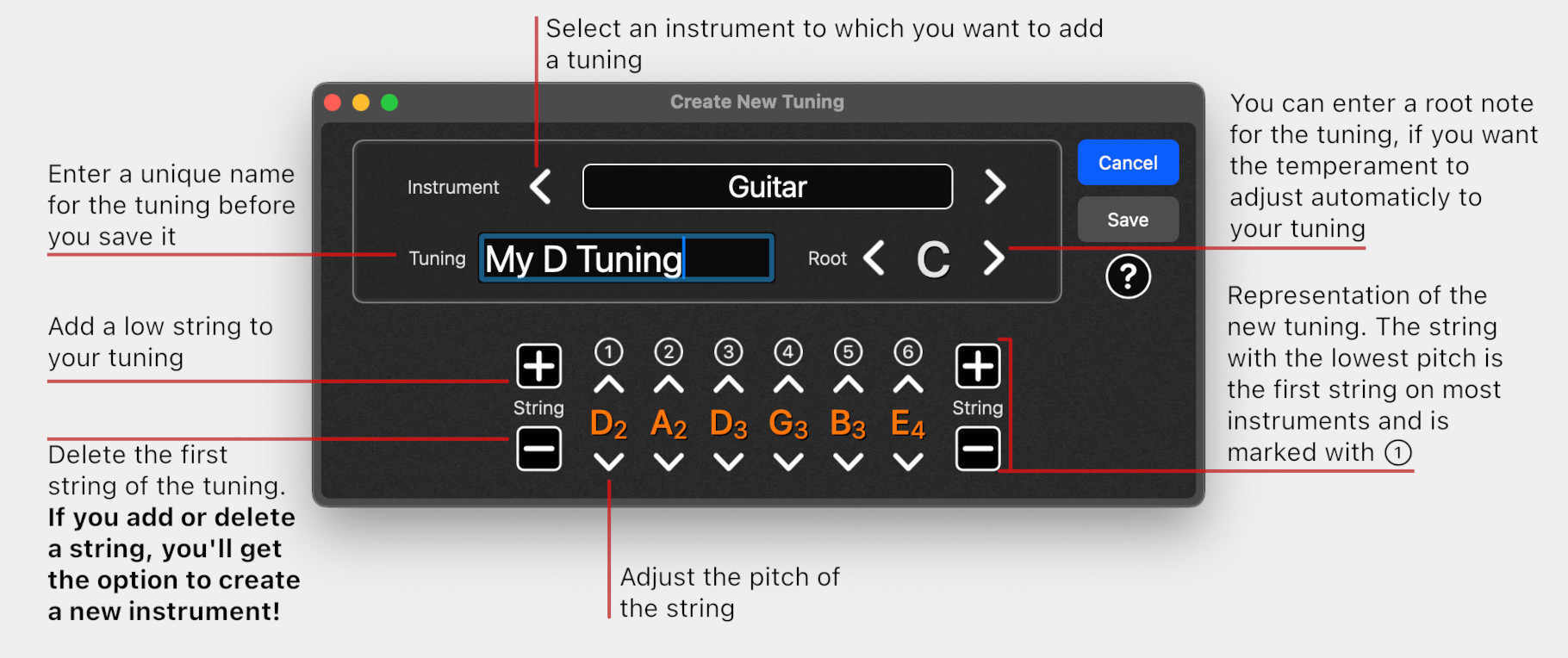Remove the last string with right minus icon

pyautogui.click(x=978, y=449)
